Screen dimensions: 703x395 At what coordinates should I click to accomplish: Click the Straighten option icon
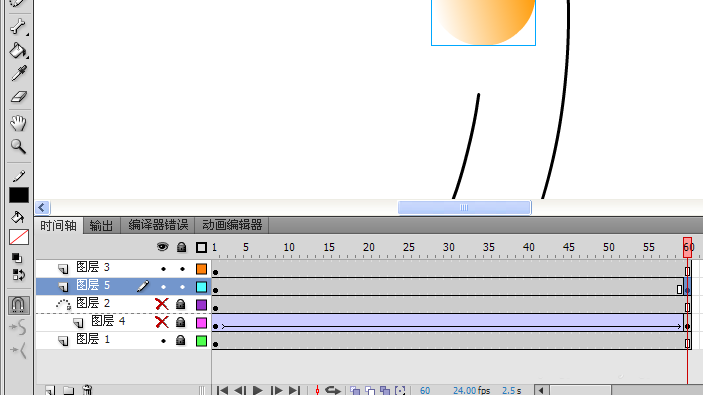click(x=18, y=350)
